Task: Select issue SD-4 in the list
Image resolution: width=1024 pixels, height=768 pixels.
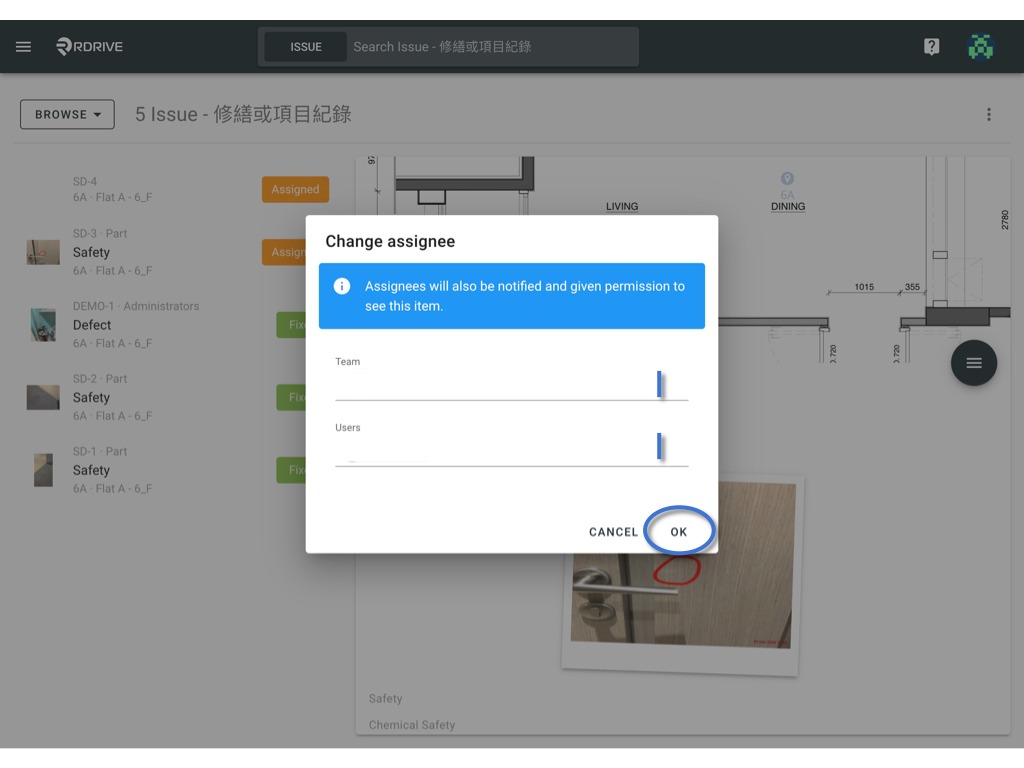Action: coord(178,189)
